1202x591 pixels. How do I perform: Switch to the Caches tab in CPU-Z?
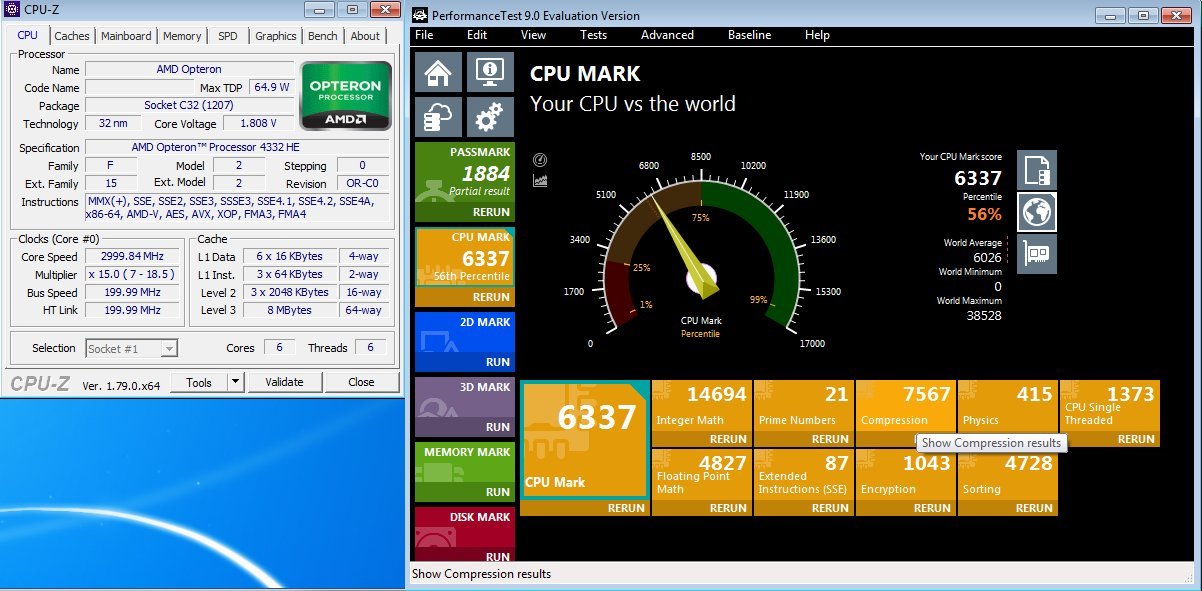(72, 36)
